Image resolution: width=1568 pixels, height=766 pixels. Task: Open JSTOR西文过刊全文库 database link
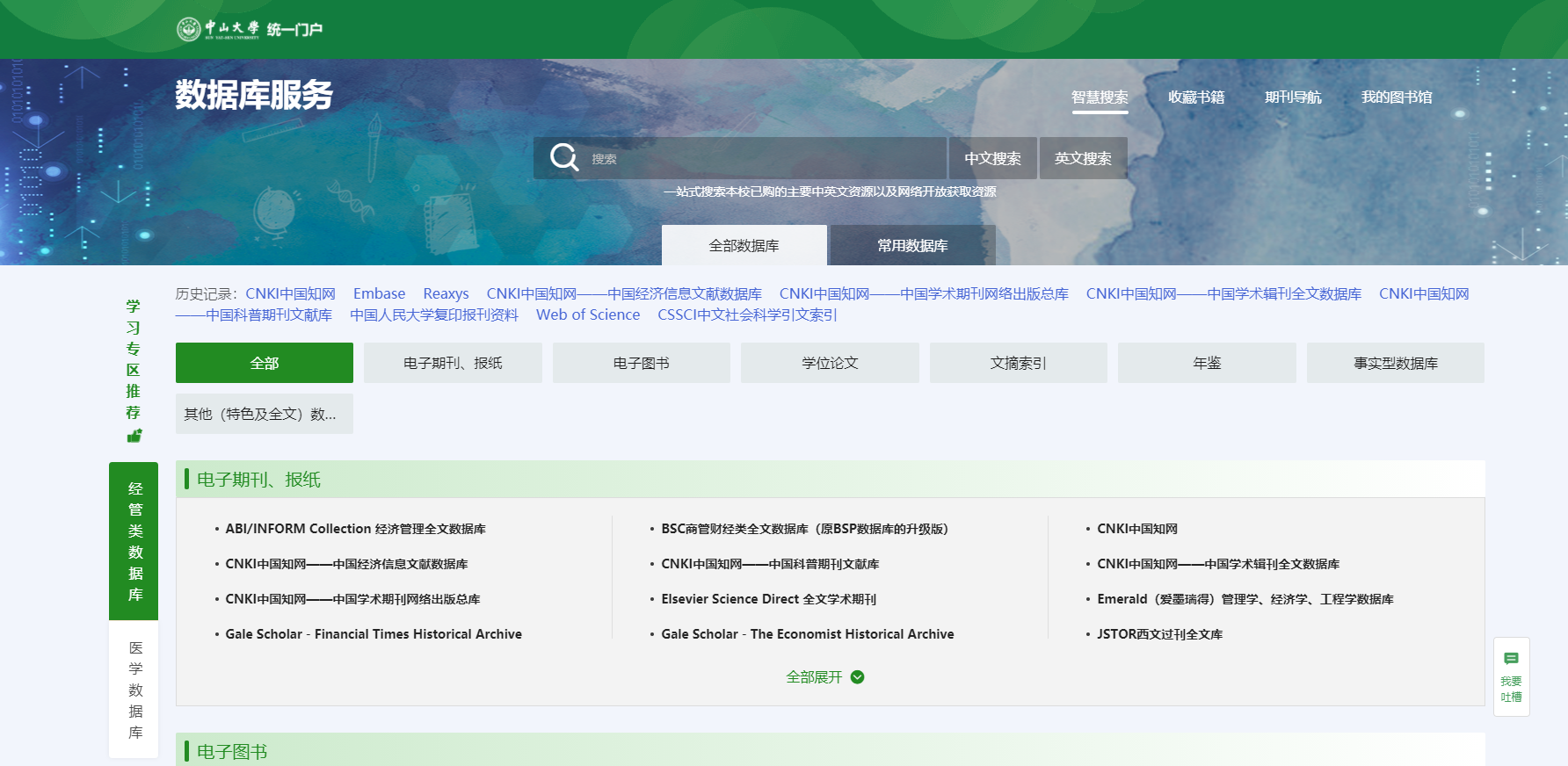(1158, 634)
